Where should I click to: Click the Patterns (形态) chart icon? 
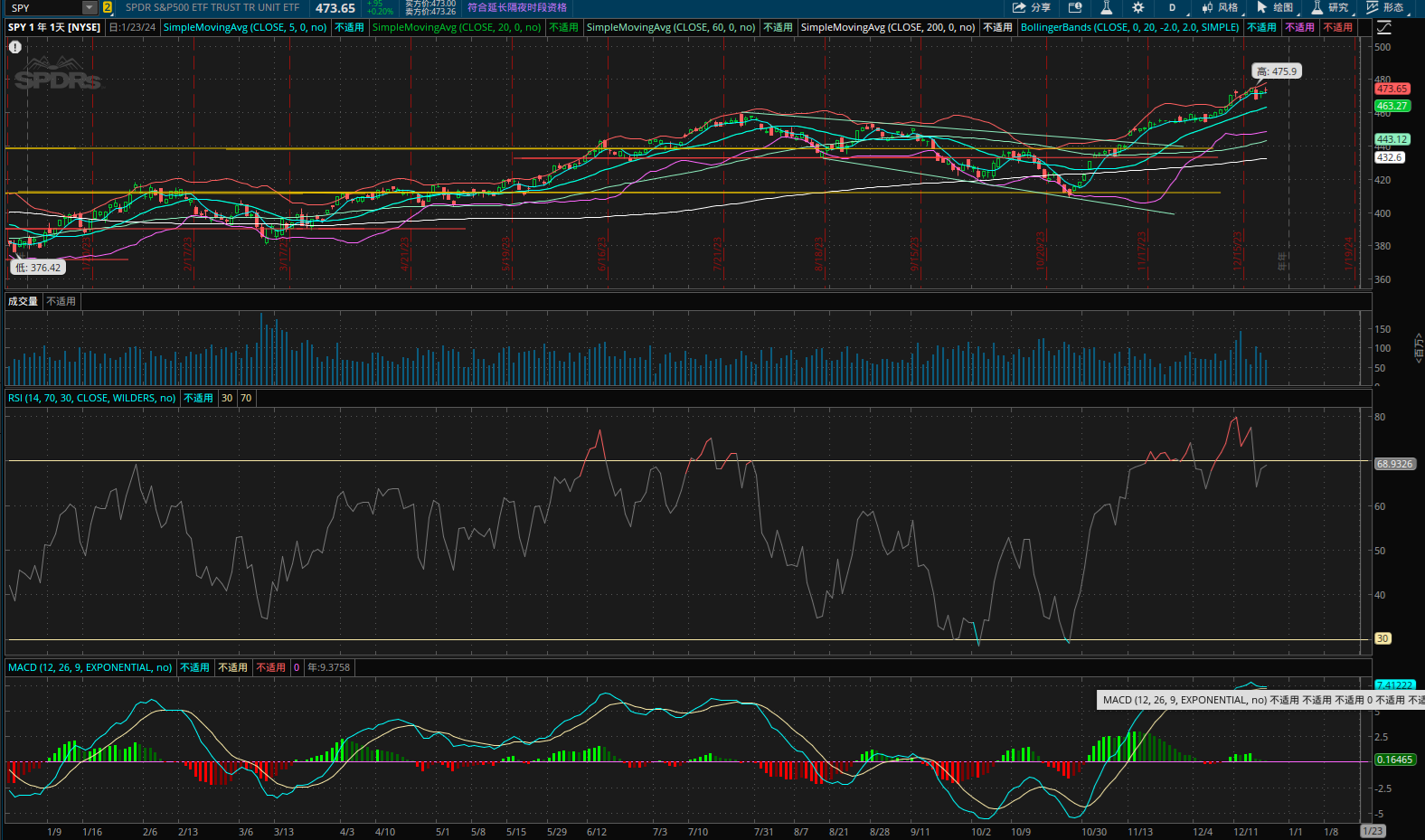coord(1373,7)
